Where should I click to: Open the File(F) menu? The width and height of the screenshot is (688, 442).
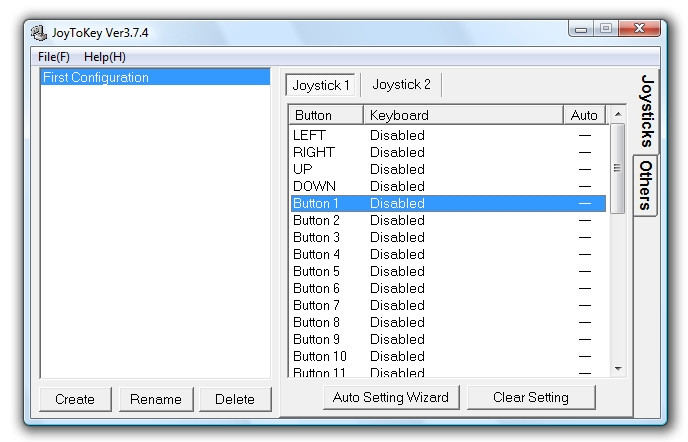[54, 57]
